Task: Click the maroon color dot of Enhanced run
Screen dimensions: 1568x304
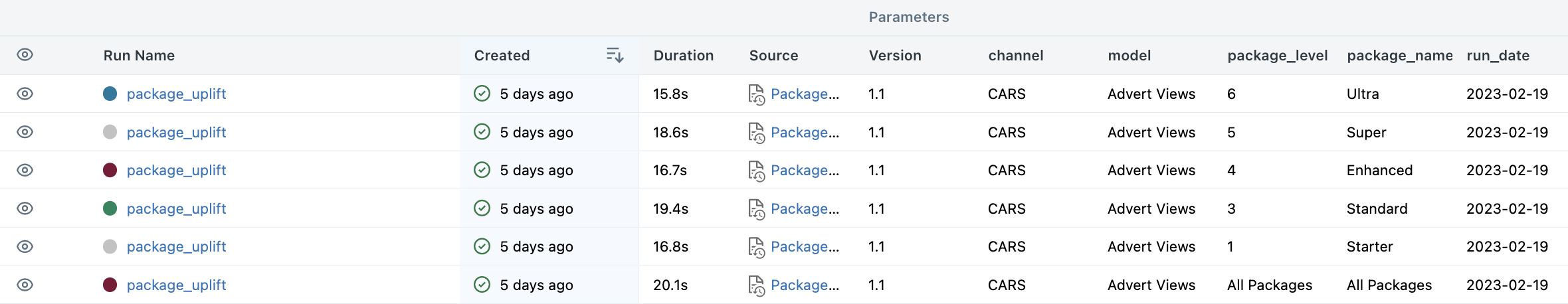Action: point(110,170)
